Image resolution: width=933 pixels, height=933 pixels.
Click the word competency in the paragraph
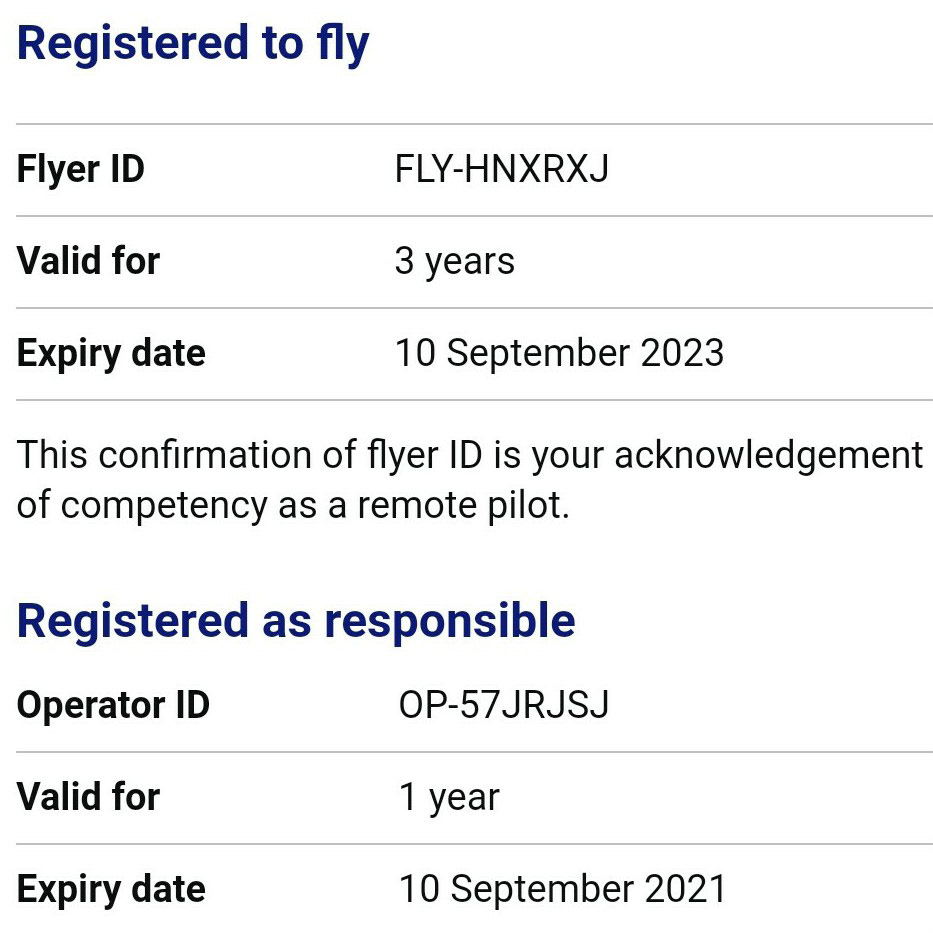tap(165, 506)
